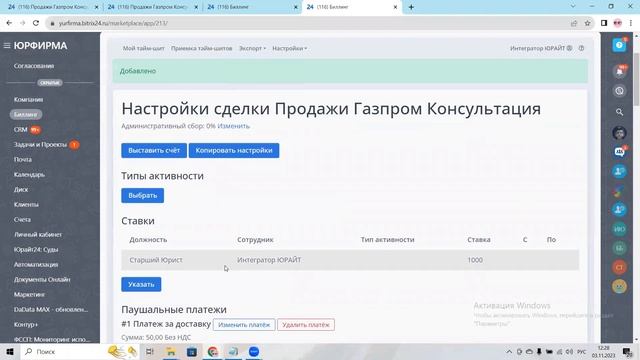The height and width of the screenshot is (360, 640).
Task: Open Приемка тайм-шитов tab
Action: click(201, 48)
